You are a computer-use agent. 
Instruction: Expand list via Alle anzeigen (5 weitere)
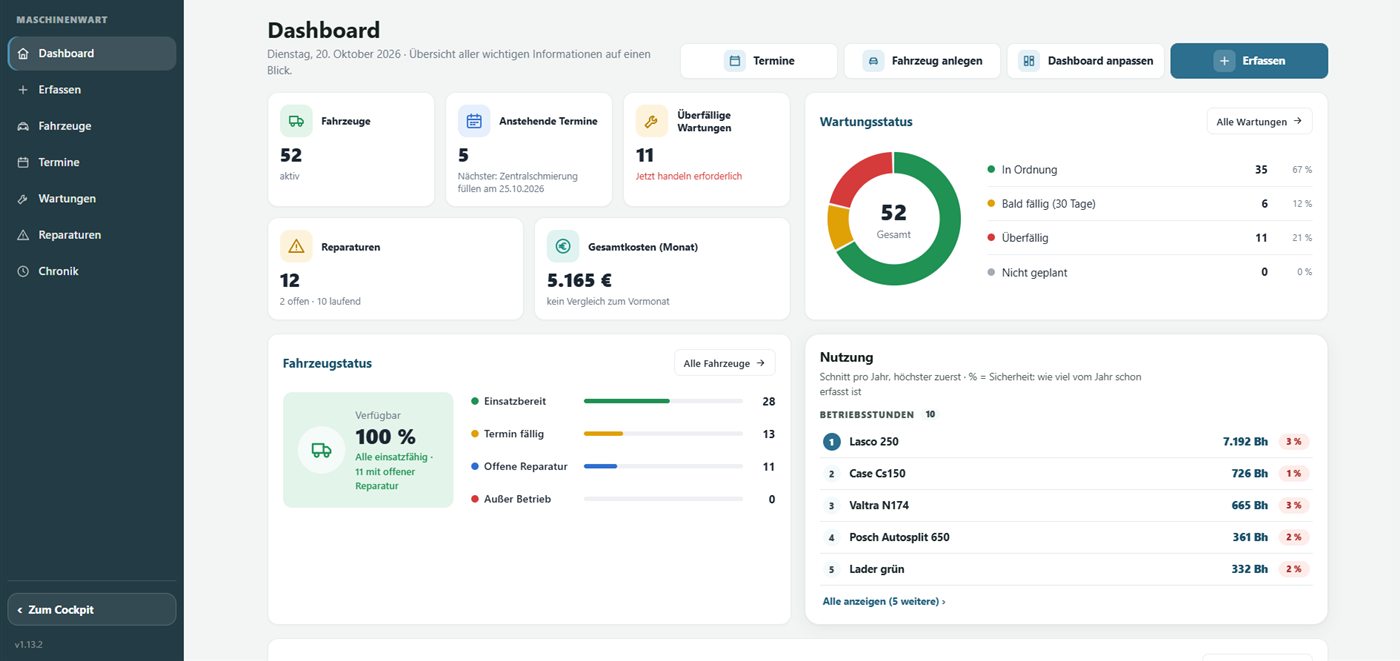coord(884,602)
